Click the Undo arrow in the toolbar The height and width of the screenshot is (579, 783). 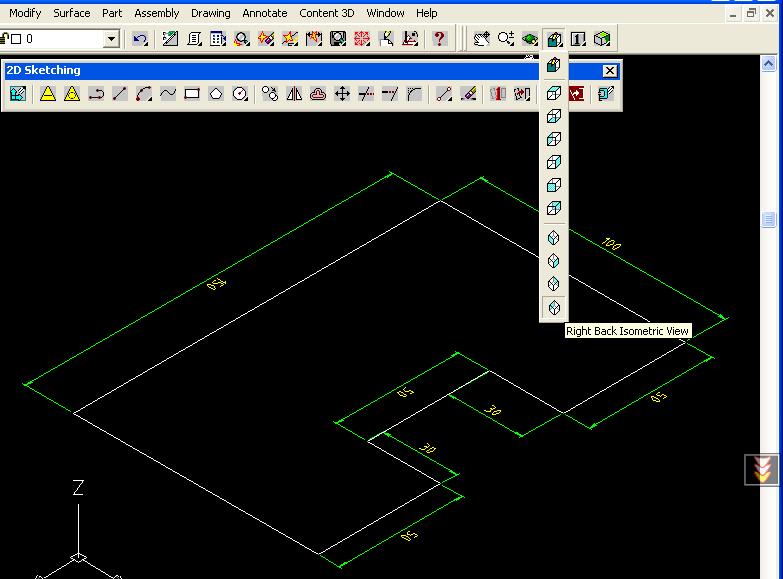(x=140, y=39)
